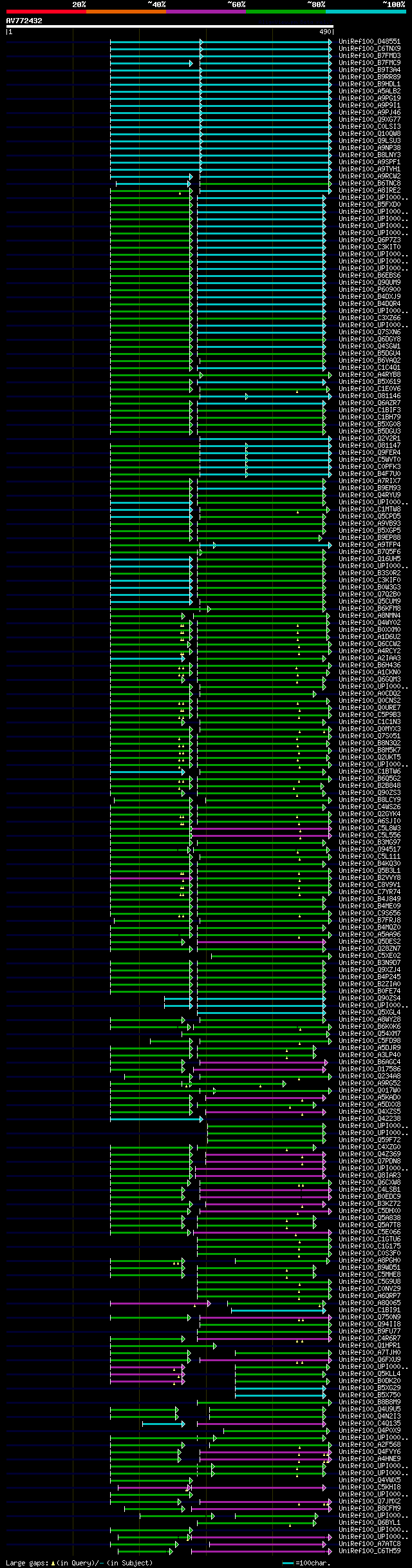Open hit UniRef100_A9PG19
412x1568 pixels.
(x=370, y=98)
